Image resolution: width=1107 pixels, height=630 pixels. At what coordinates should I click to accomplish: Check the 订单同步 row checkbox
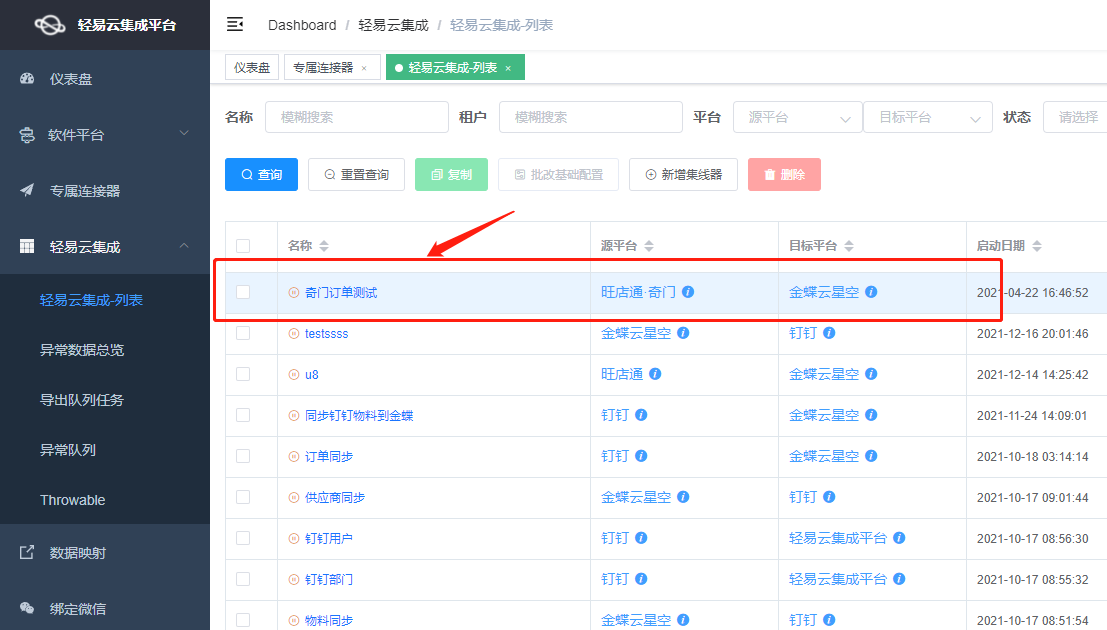click(x=243, y=456)
